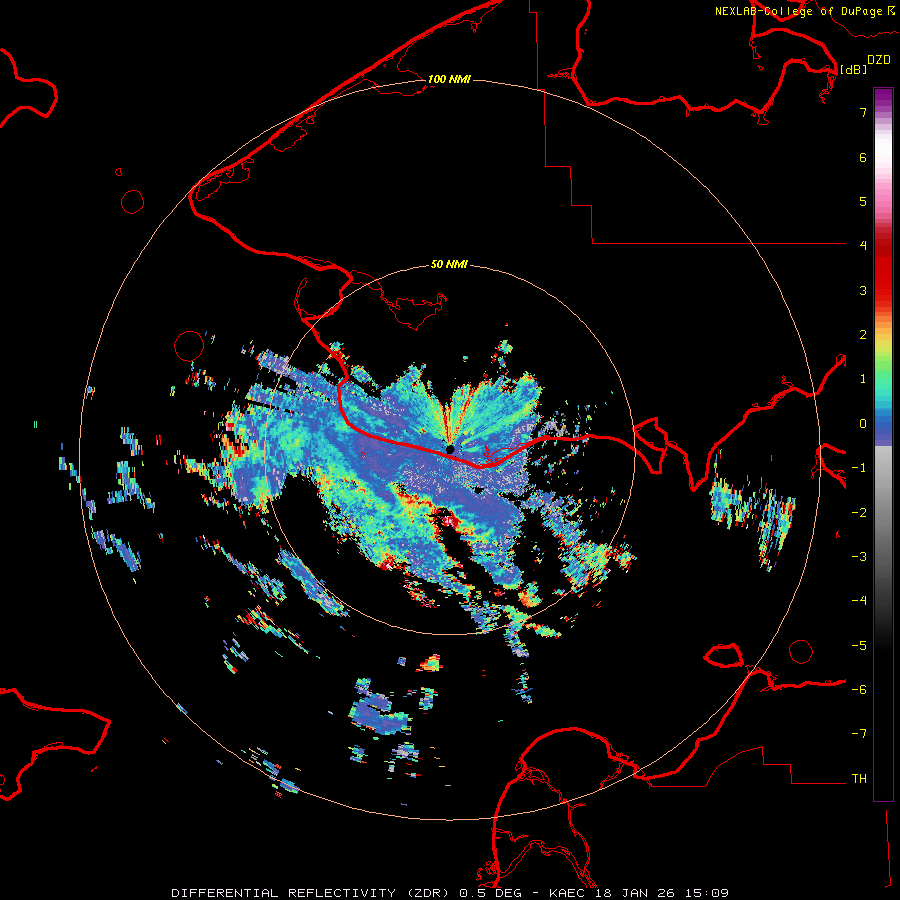Click the -3 dB scale value
900x900 pixels.
click(x=859, y=557)
